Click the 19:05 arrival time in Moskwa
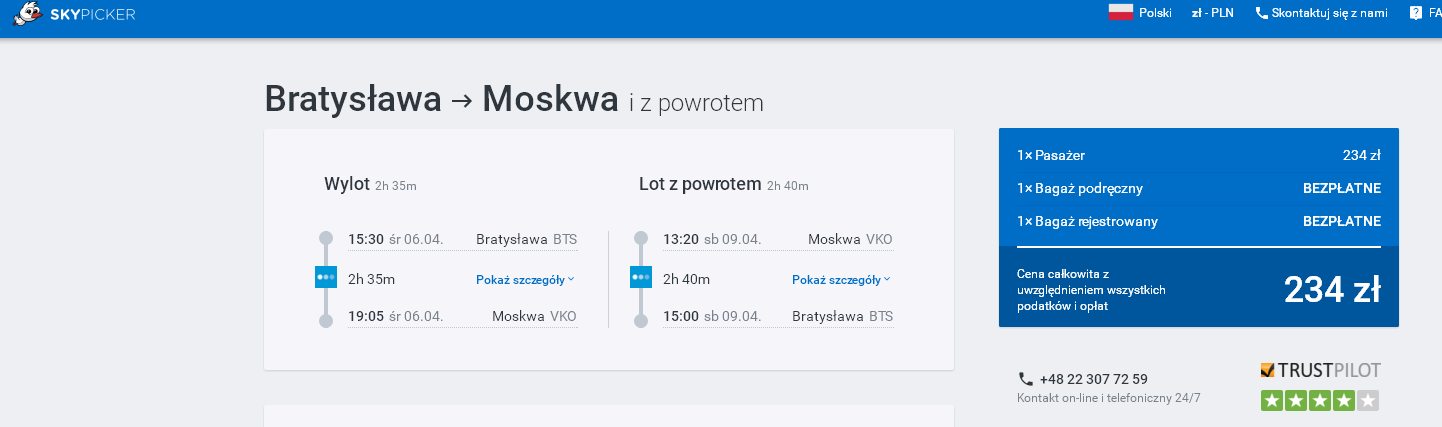The image size is (1442, 427). [x=366, y=317]
